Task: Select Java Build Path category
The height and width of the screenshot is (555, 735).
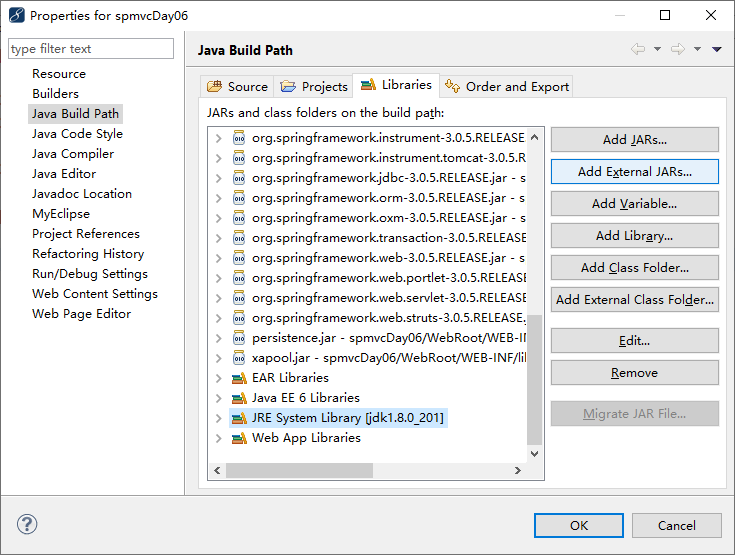Action: tap(75, 114)
